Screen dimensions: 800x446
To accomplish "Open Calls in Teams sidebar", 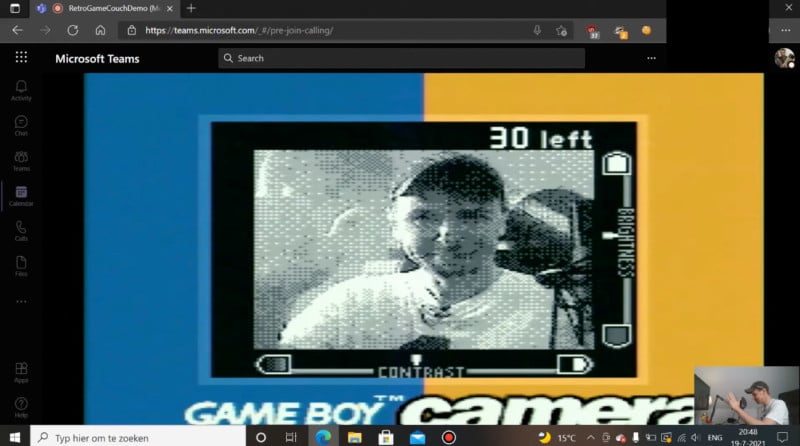I will tap(21, 231).
